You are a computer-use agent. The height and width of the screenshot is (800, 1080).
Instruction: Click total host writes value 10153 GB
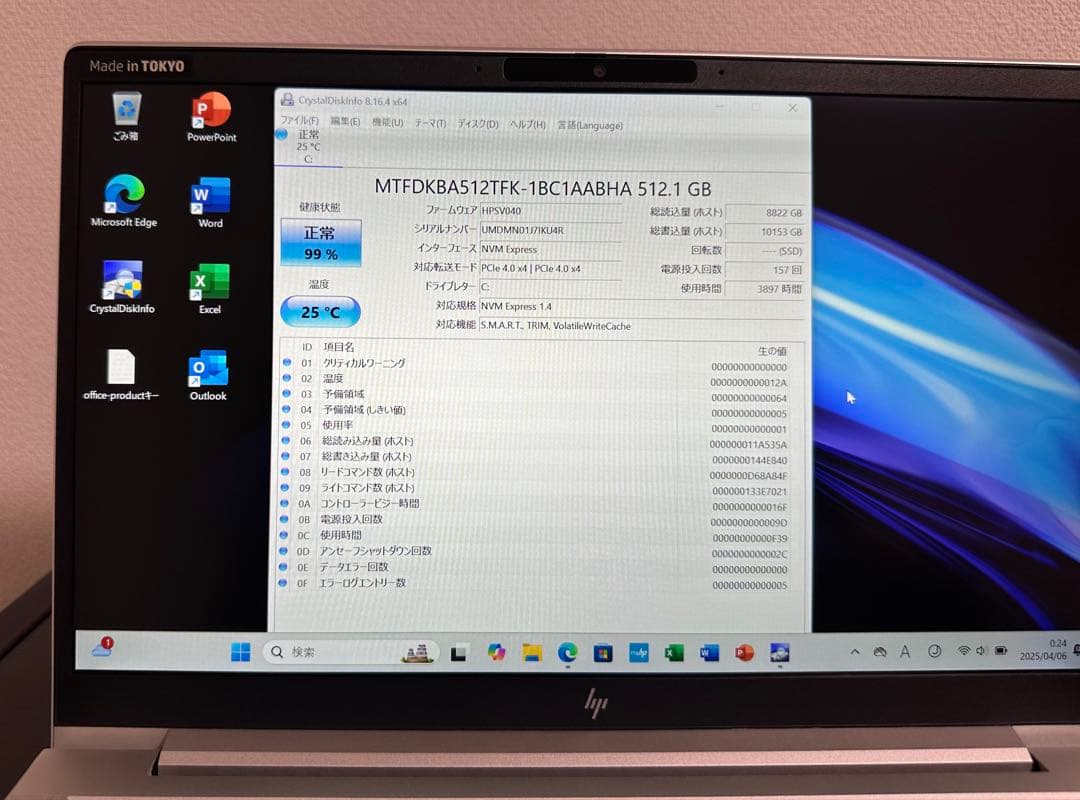point(765,232)
